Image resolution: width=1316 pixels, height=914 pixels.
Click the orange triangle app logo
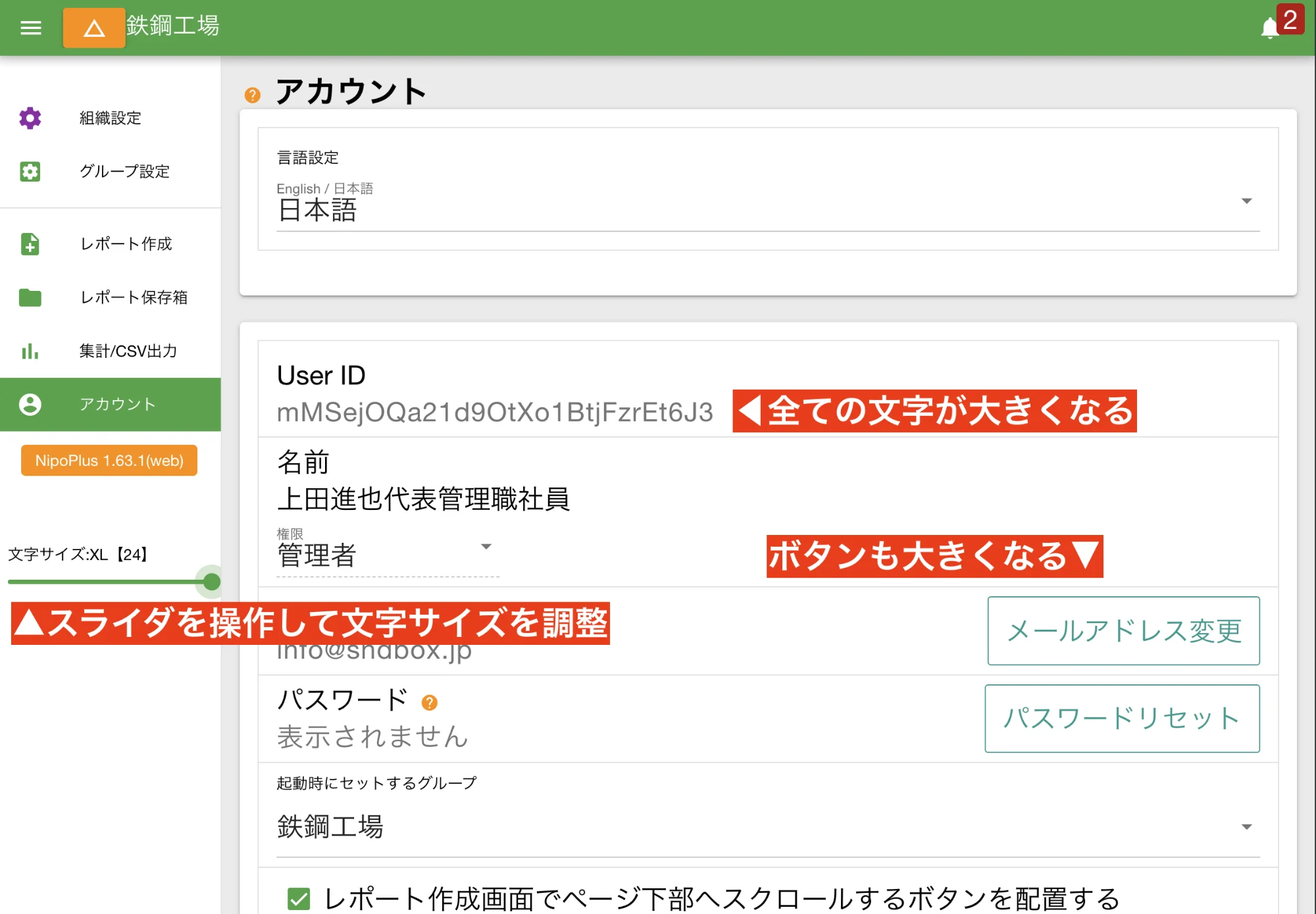pos(93,28)
